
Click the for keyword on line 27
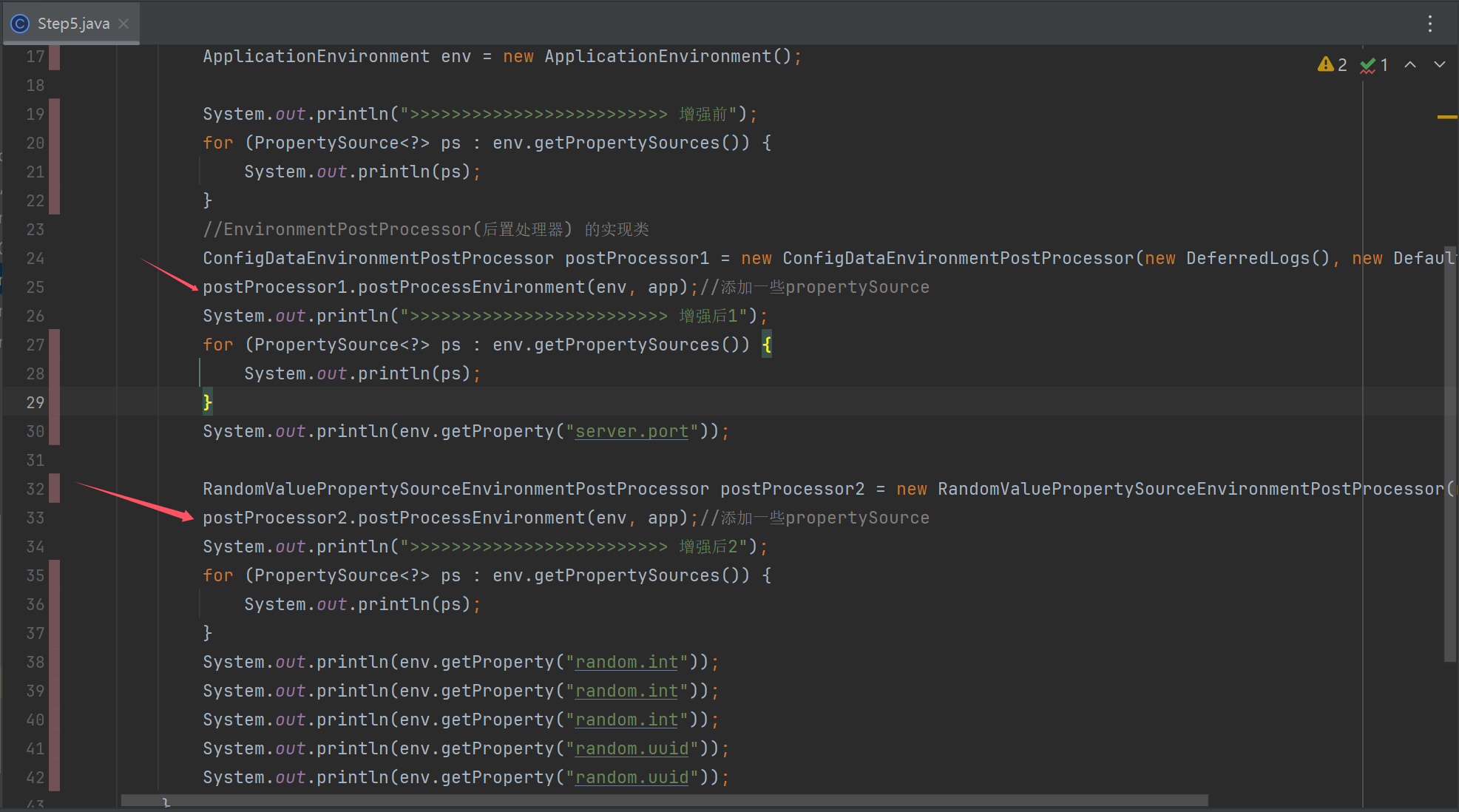click(218, 345)
